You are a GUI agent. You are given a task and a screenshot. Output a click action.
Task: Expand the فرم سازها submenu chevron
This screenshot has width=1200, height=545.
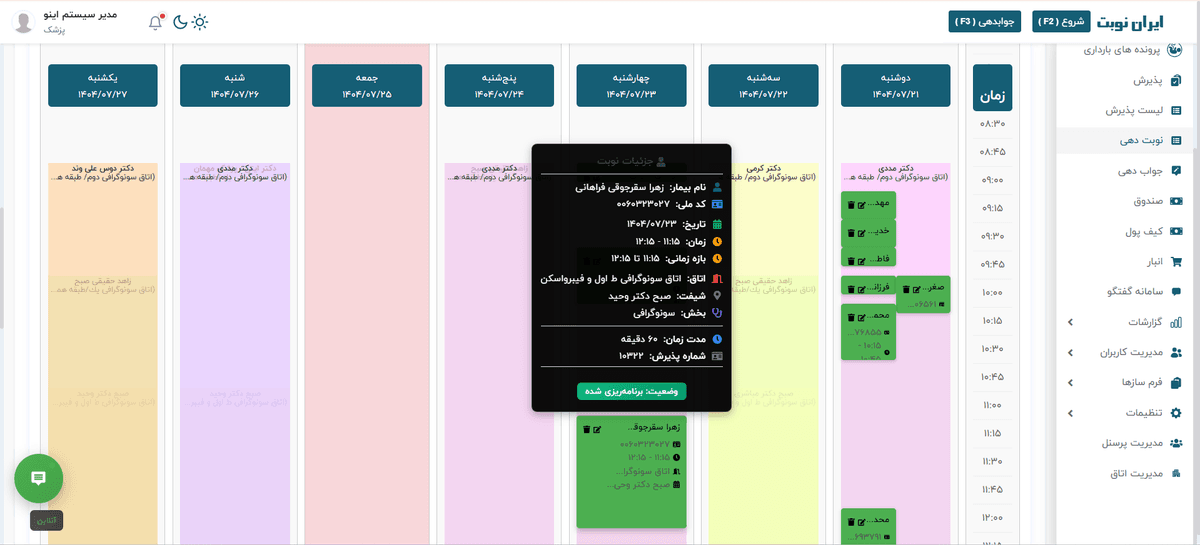coord(1070,383)
